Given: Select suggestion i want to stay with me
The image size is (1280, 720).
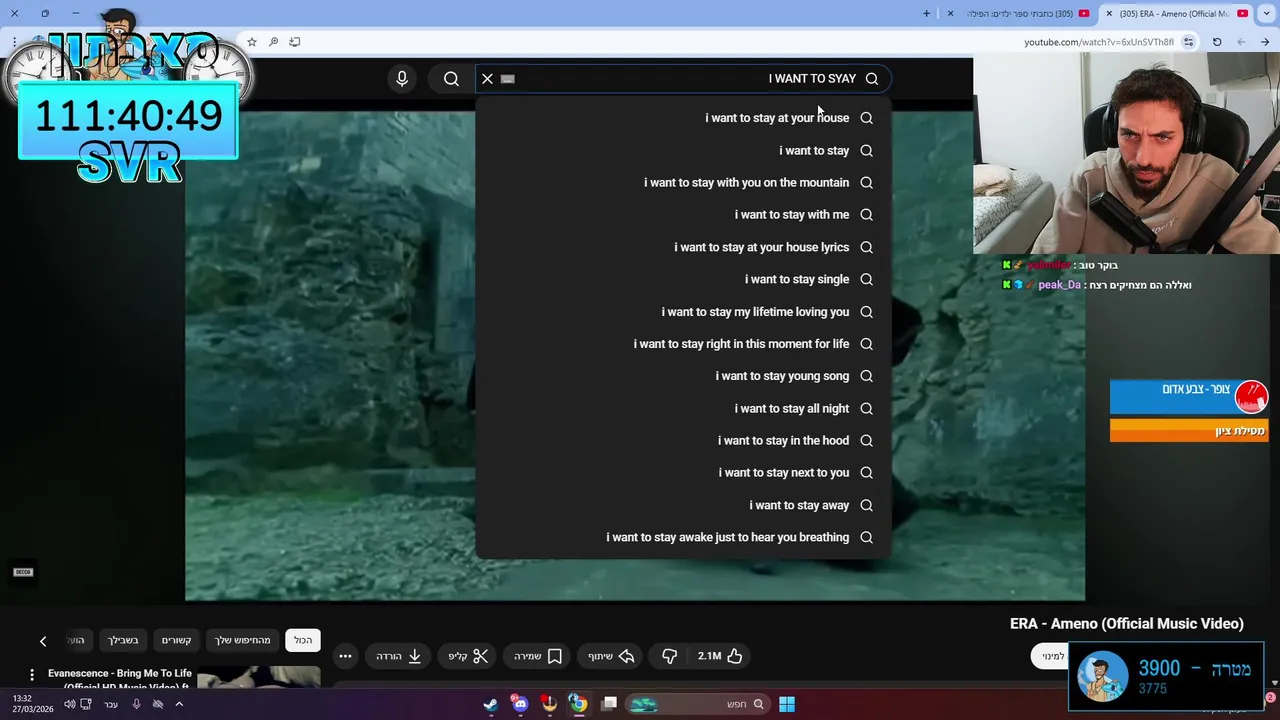Looking at the screenshot, I should (x=683, y=214).
